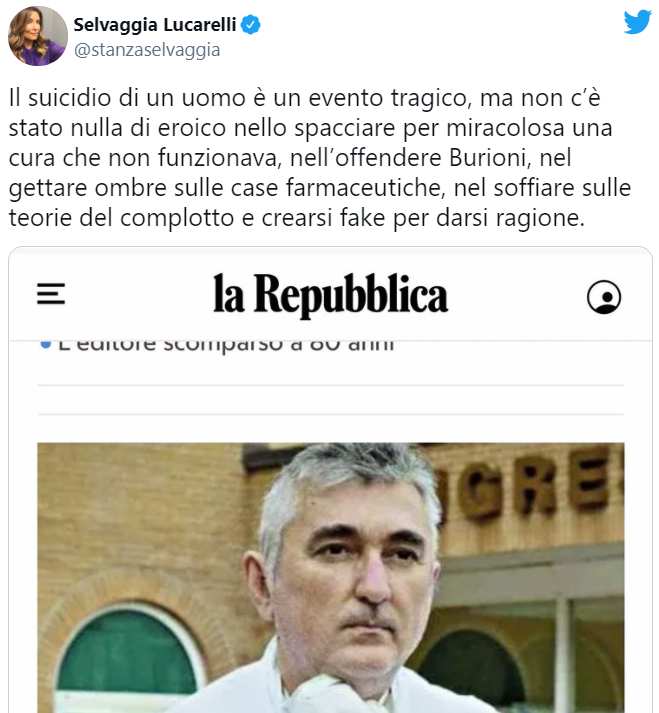Open Selvaggia Lucarelli's round profile avatar
The image size is (659, 713).
click(x=38, y=36)
